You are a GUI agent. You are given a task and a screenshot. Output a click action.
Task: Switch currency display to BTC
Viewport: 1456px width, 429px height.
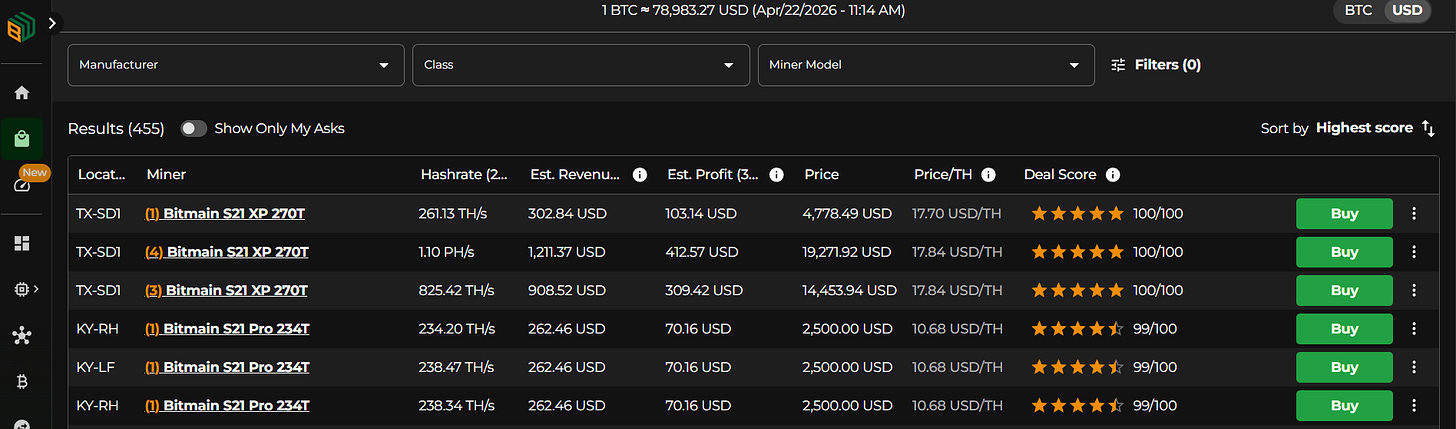[x=1358, y=10]
